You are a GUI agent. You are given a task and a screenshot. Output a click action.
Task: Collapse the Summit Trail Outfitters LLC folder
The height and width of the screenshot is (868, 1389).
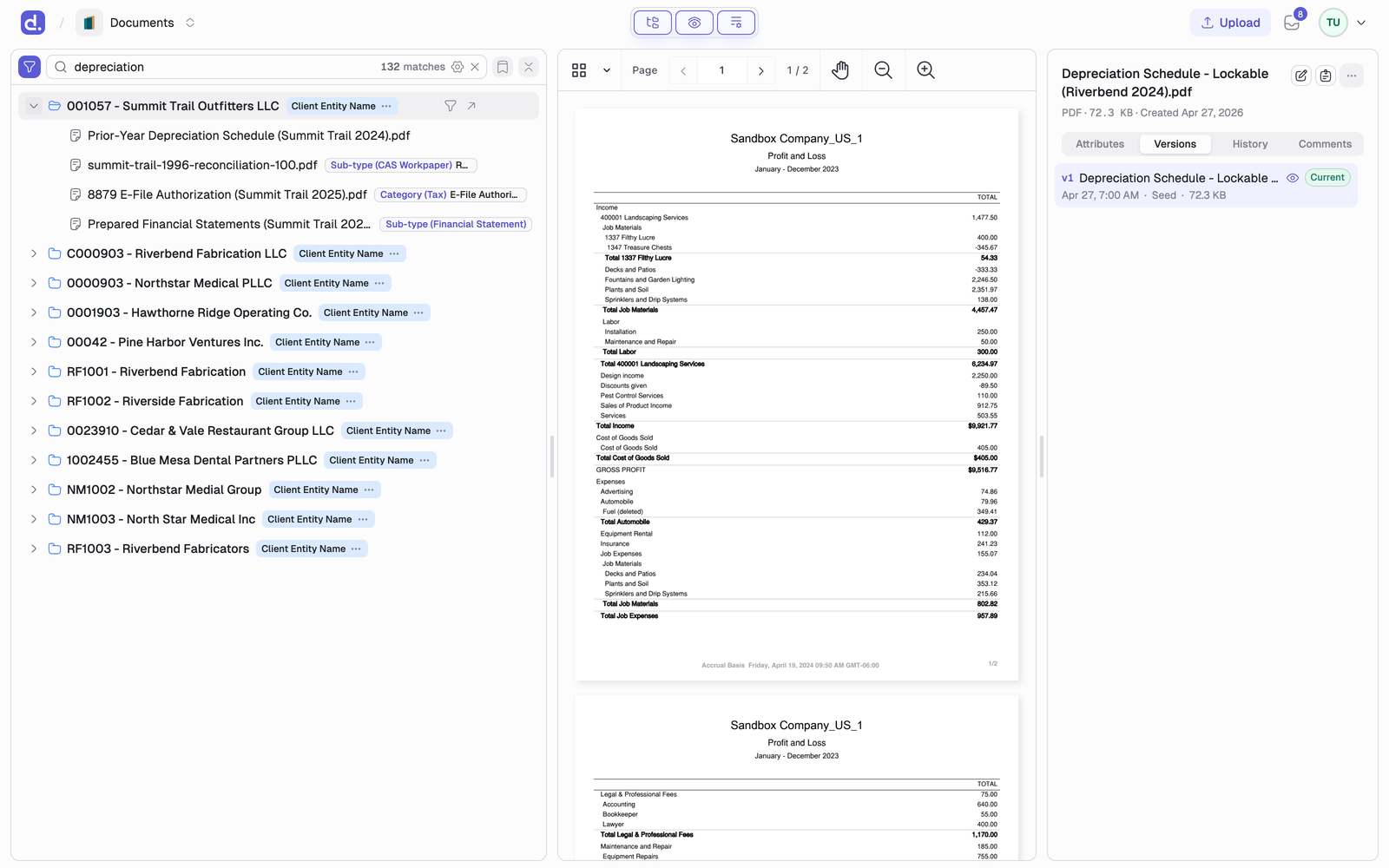tap(34, 106)
